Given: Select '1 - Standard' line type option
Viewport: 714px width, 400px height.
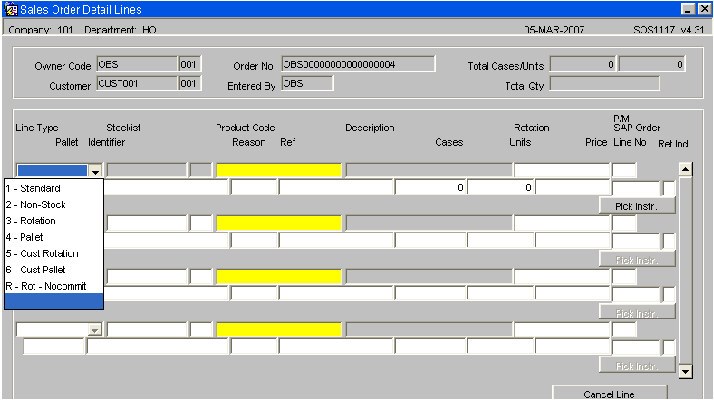Looking at the screenshot, I should (x=54, y=188).
